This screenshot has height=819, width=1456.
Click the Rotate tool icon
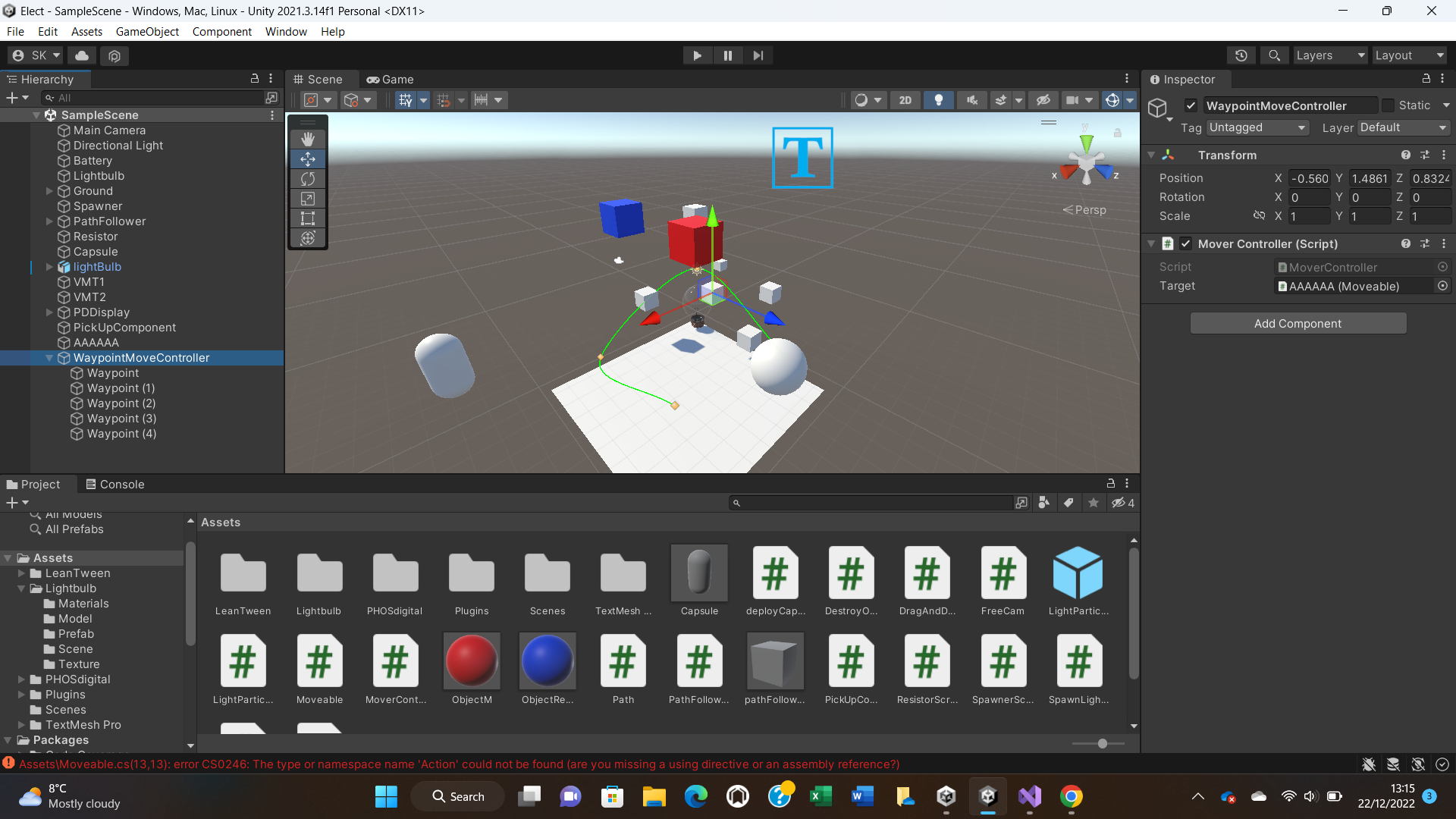(x=309, y=178)
